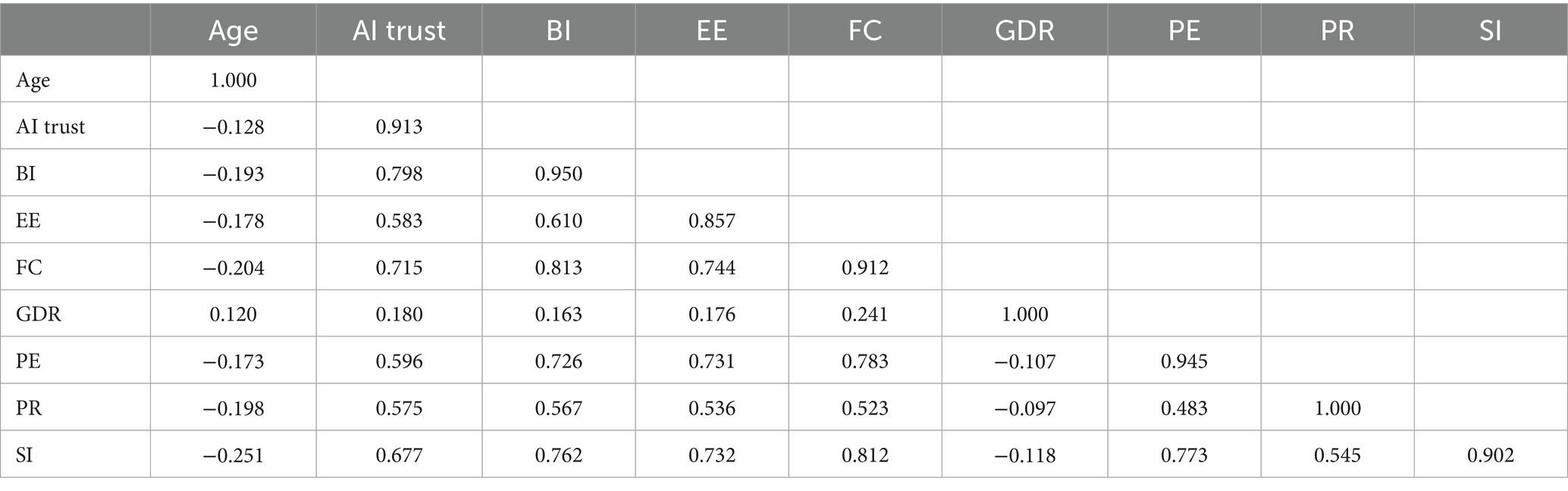The image size is (1568, 491).
Task: Click the SI column header
Action: click(1490, 30)
